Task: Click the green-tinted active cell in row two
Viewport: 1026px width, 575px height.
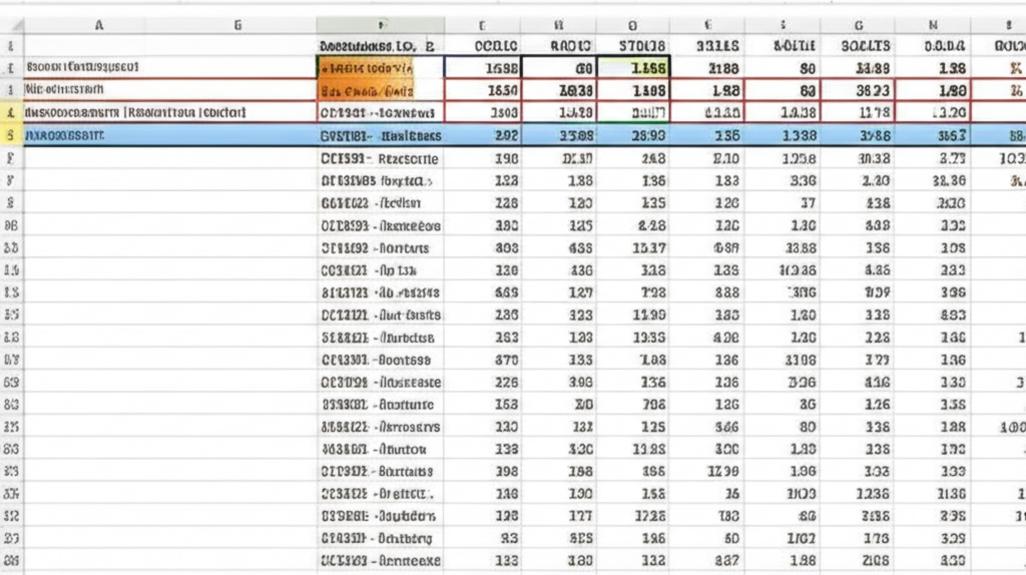Action: [633, 68]
